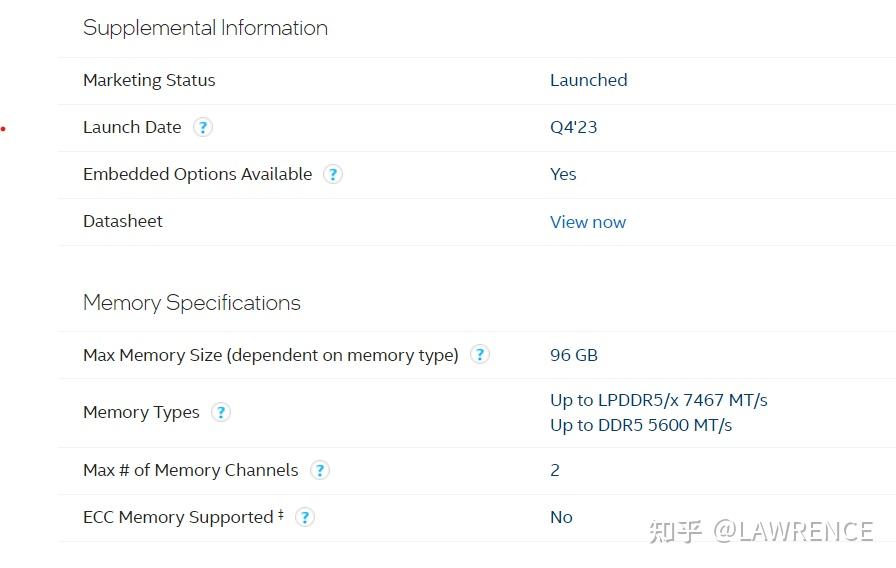Open the ECC Memory Supported help icon
The width and height of the screenshot is (896, 568).
(305, 517)
